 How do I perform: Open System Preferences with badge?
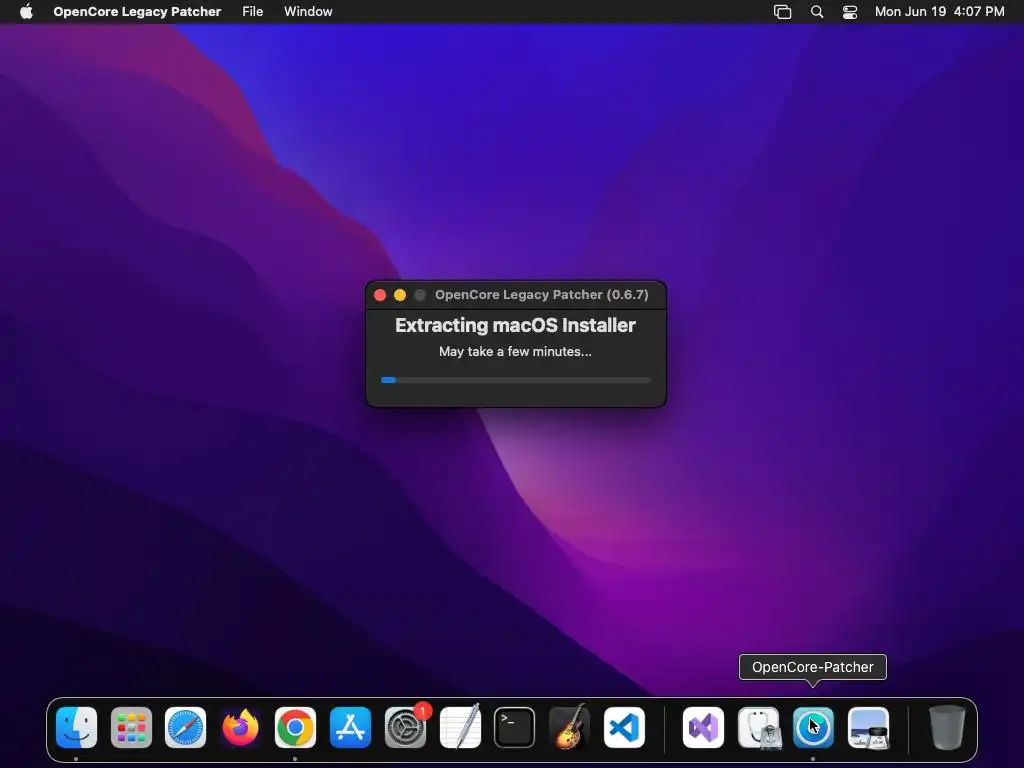pos(406,727)
